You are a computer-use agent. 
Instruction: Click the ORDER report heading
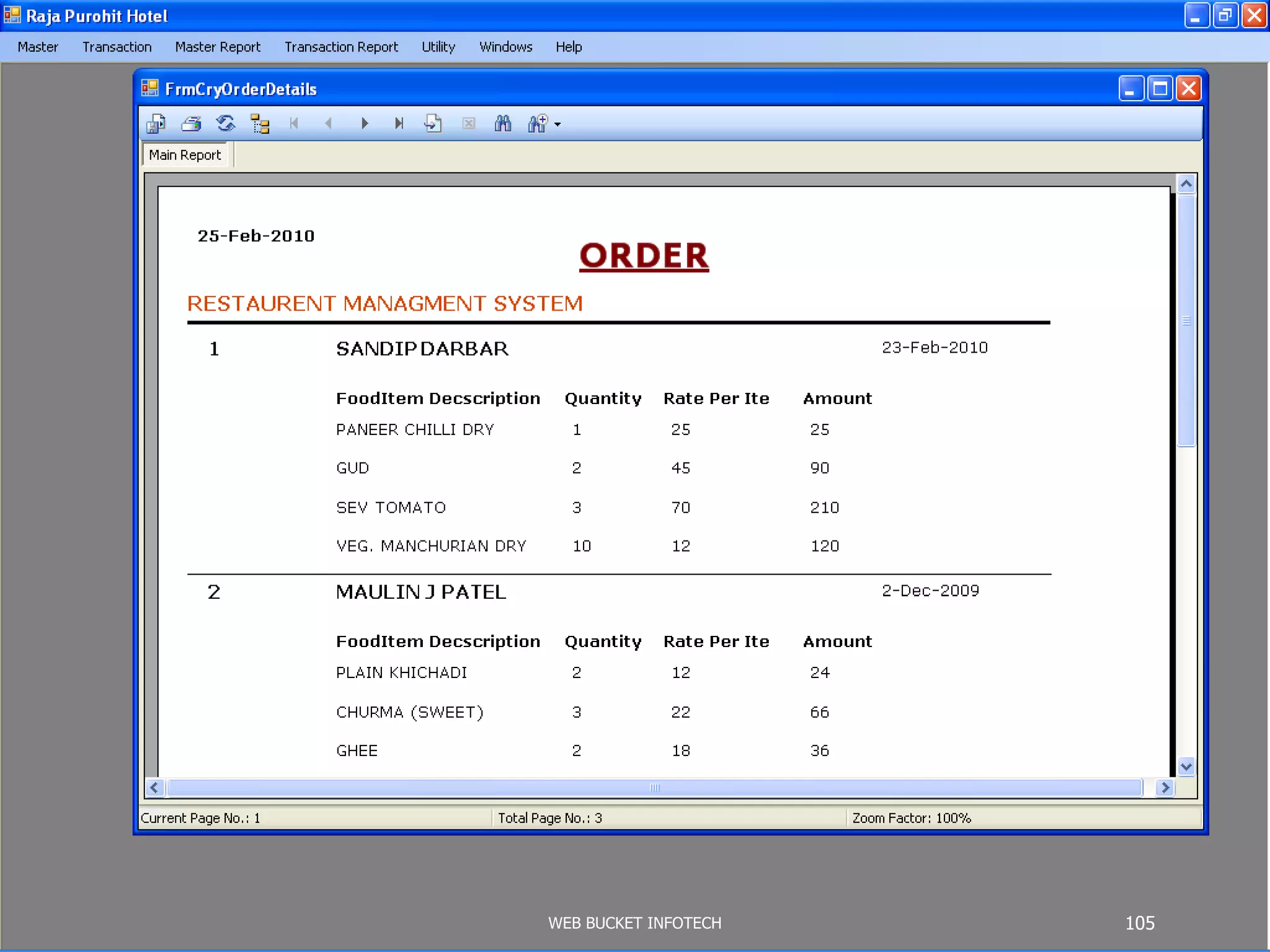(x=644, y=256)
